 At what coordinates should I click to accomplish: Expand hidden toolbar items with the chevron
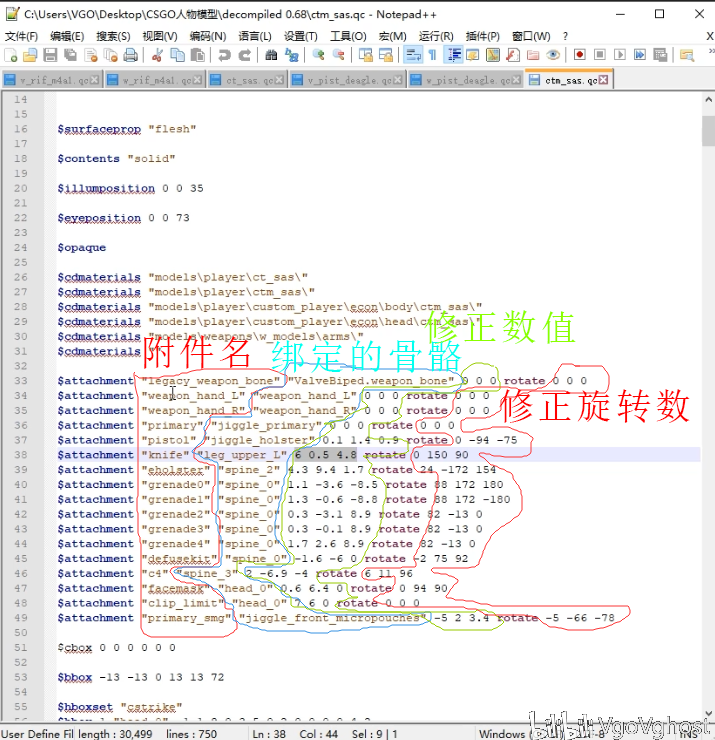(711, 51)
